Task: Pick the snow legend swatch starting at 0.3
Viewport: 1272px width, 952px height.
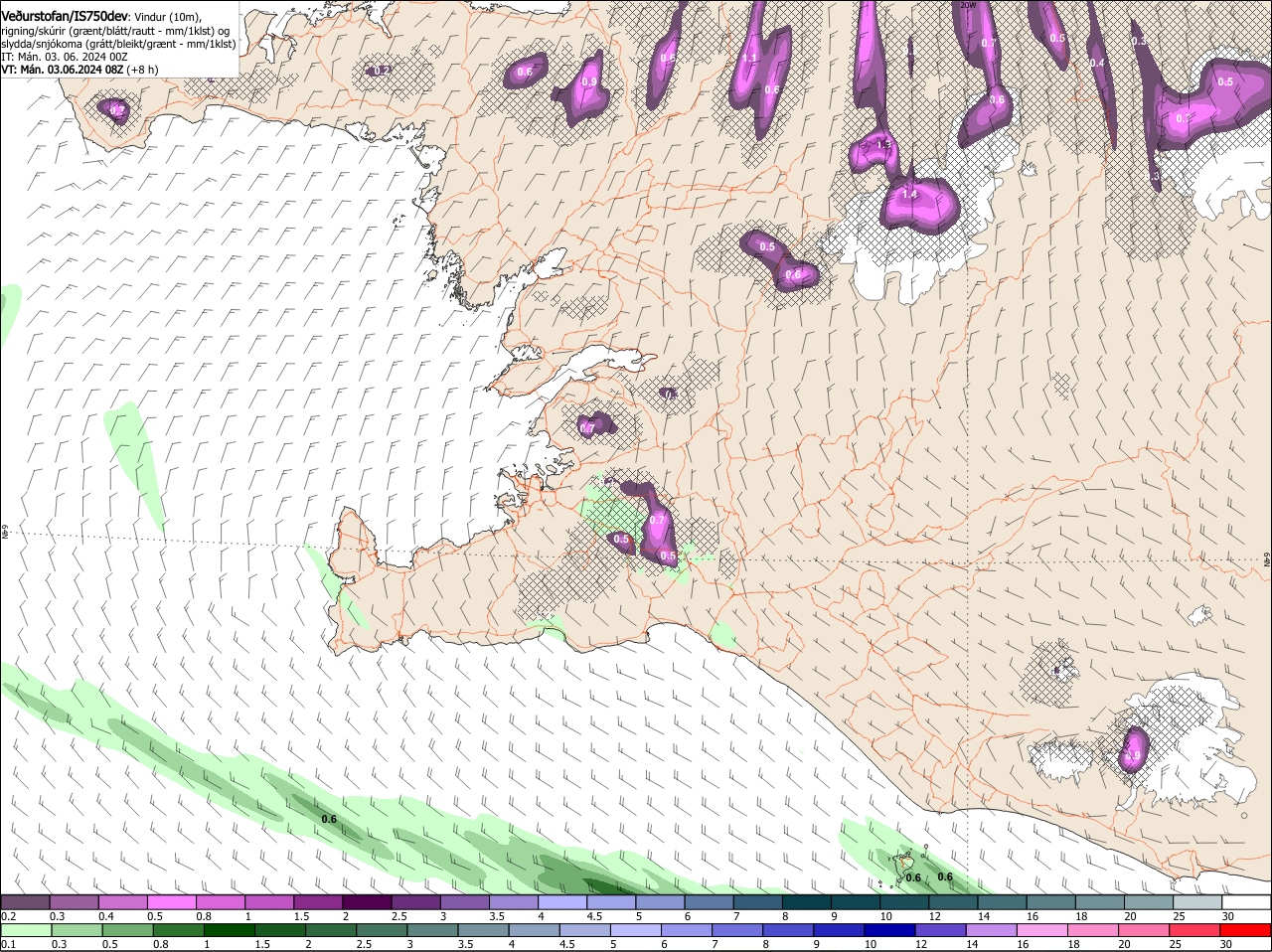Action: tap(74, 901)
